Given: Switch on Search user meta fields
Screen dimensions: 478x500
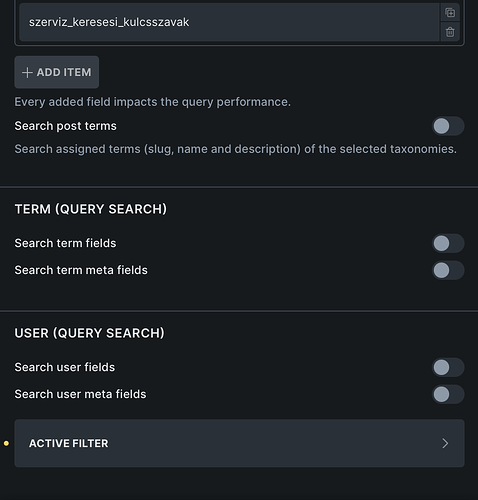Looking at the screenshot, I should pyautogui.click(x=448, y=394).
